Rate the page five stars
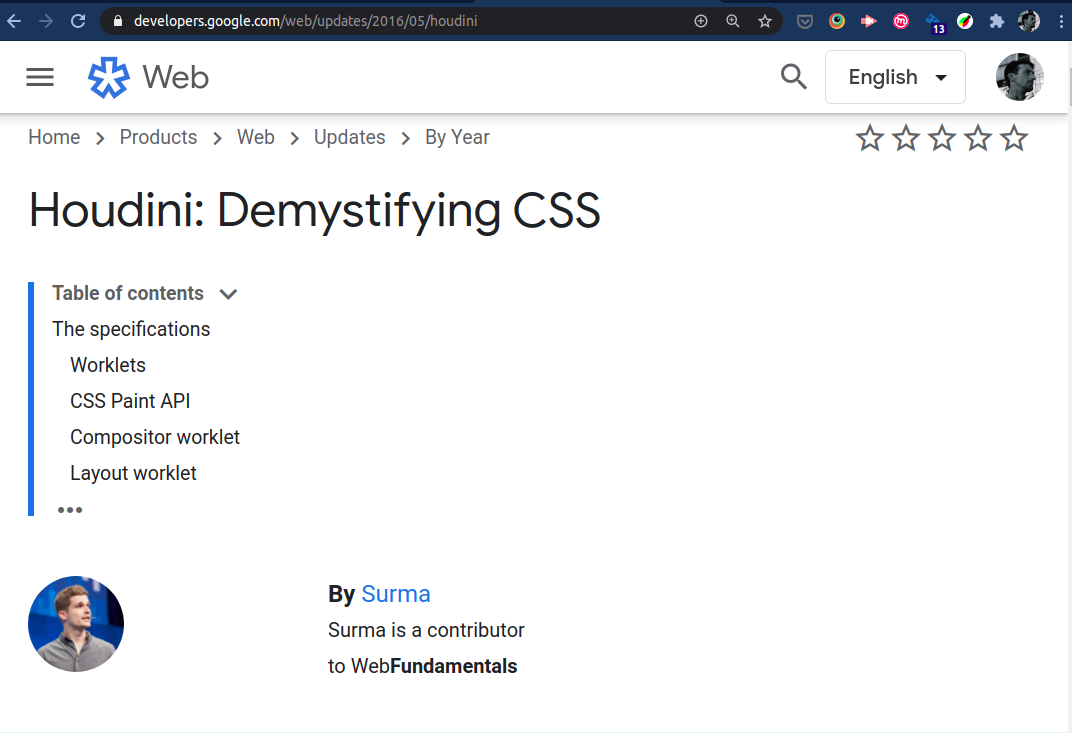The width and height of the screenshot is (1072, 733). [x=1014, y=138]
